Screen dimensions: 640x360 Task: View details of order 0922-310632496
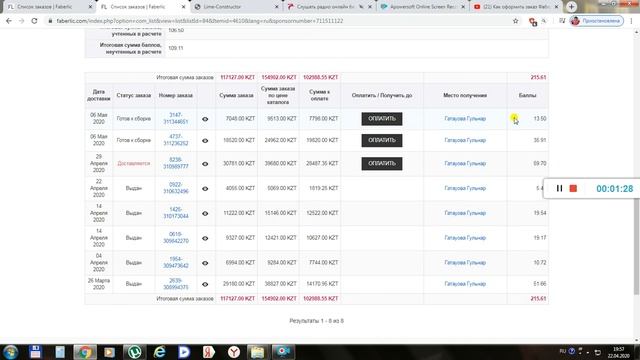tap(205, 189)
